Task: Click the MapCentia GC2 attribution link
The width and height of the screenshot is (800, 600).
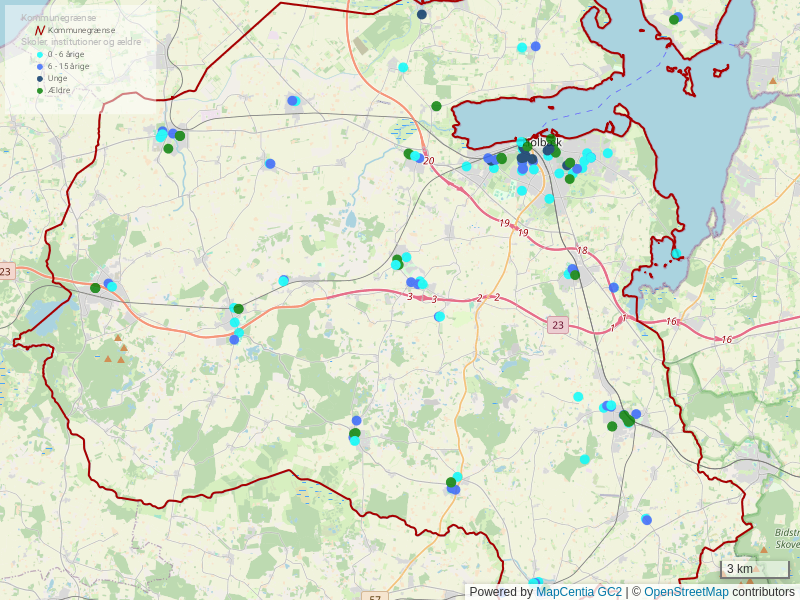Action: pos(578,592)
